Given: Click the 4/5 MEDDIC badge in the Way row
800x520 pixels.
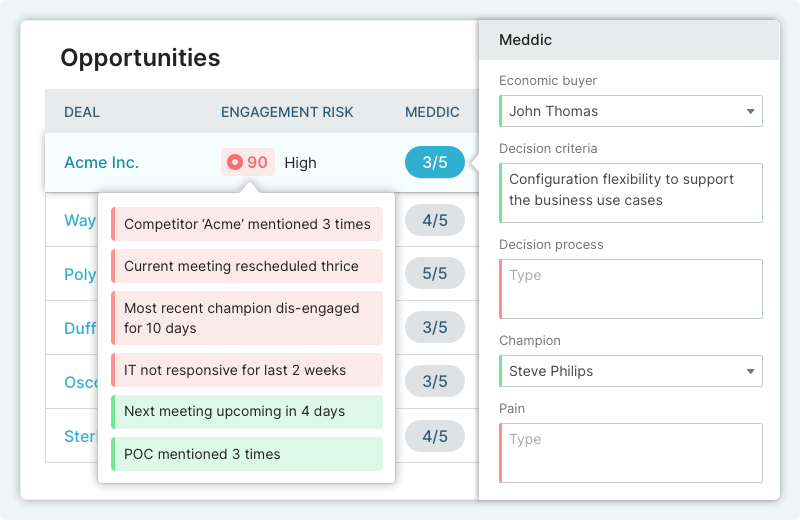Looking at the screenshot, I should [435, 220].
